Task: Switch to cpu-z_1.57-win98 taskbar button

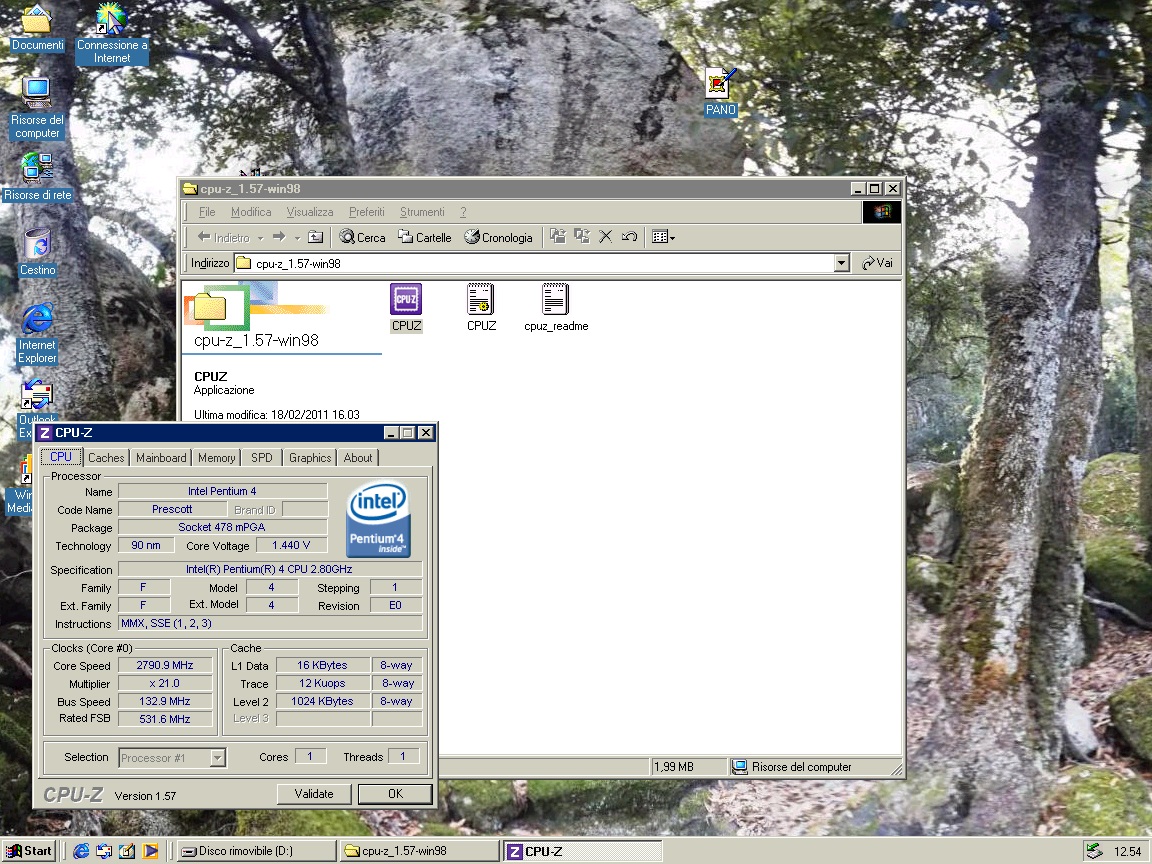Action: pyautogui.click(x=419, y=851)
